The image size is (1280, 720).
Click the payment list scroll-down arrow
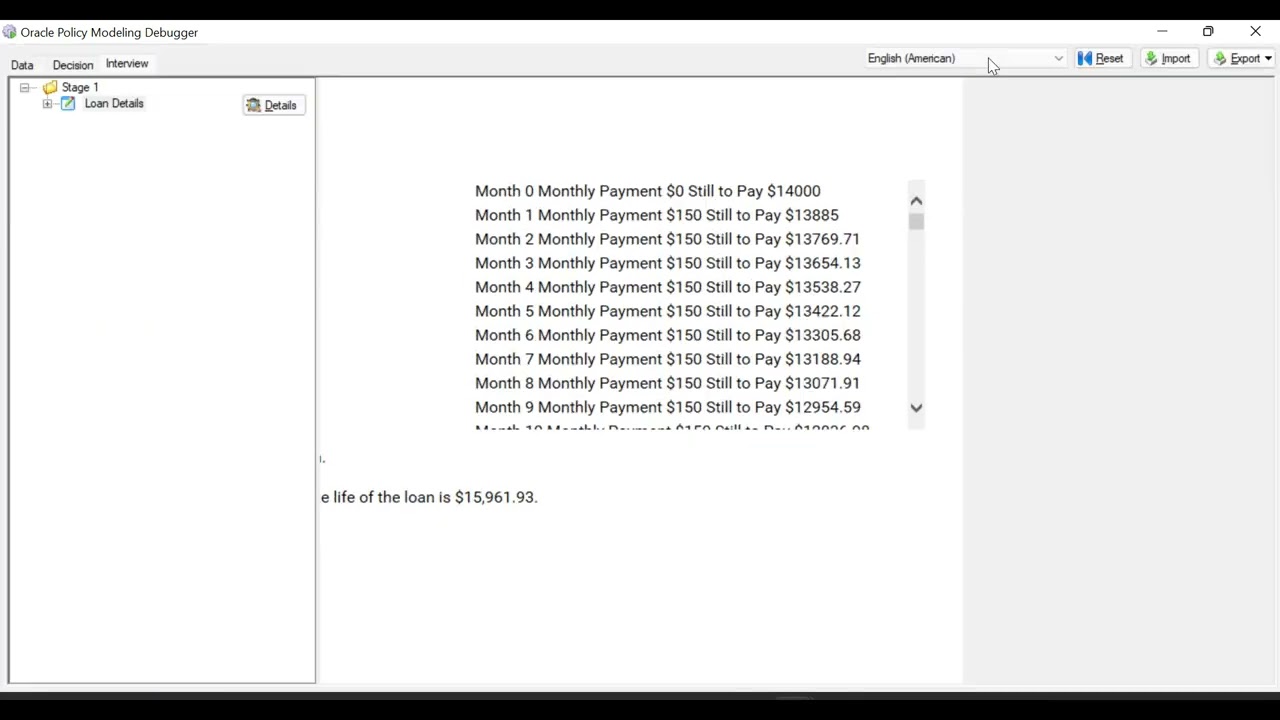[916, 408]
